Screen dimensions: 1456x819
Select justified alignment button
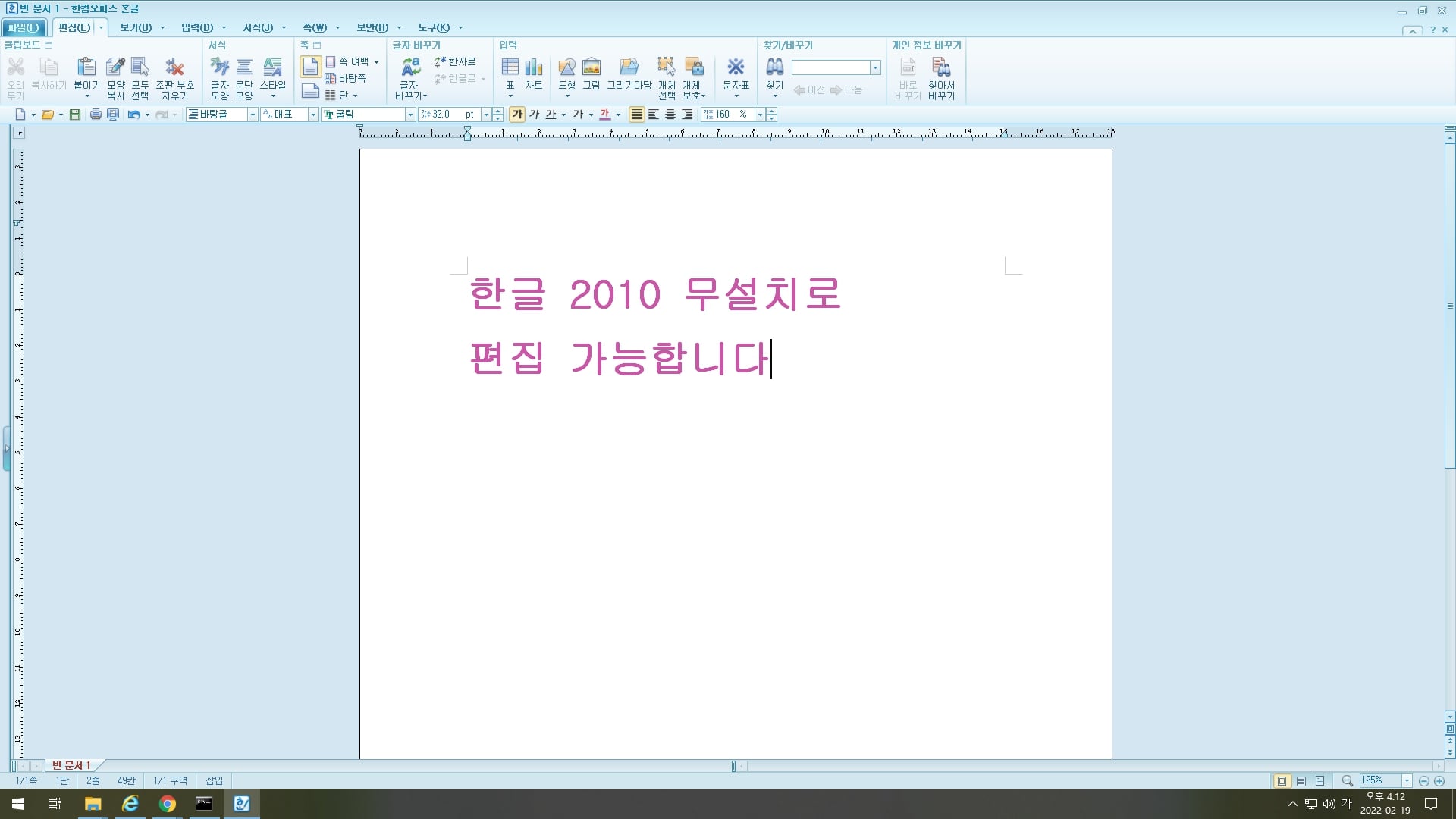click(x=637, y=115)
